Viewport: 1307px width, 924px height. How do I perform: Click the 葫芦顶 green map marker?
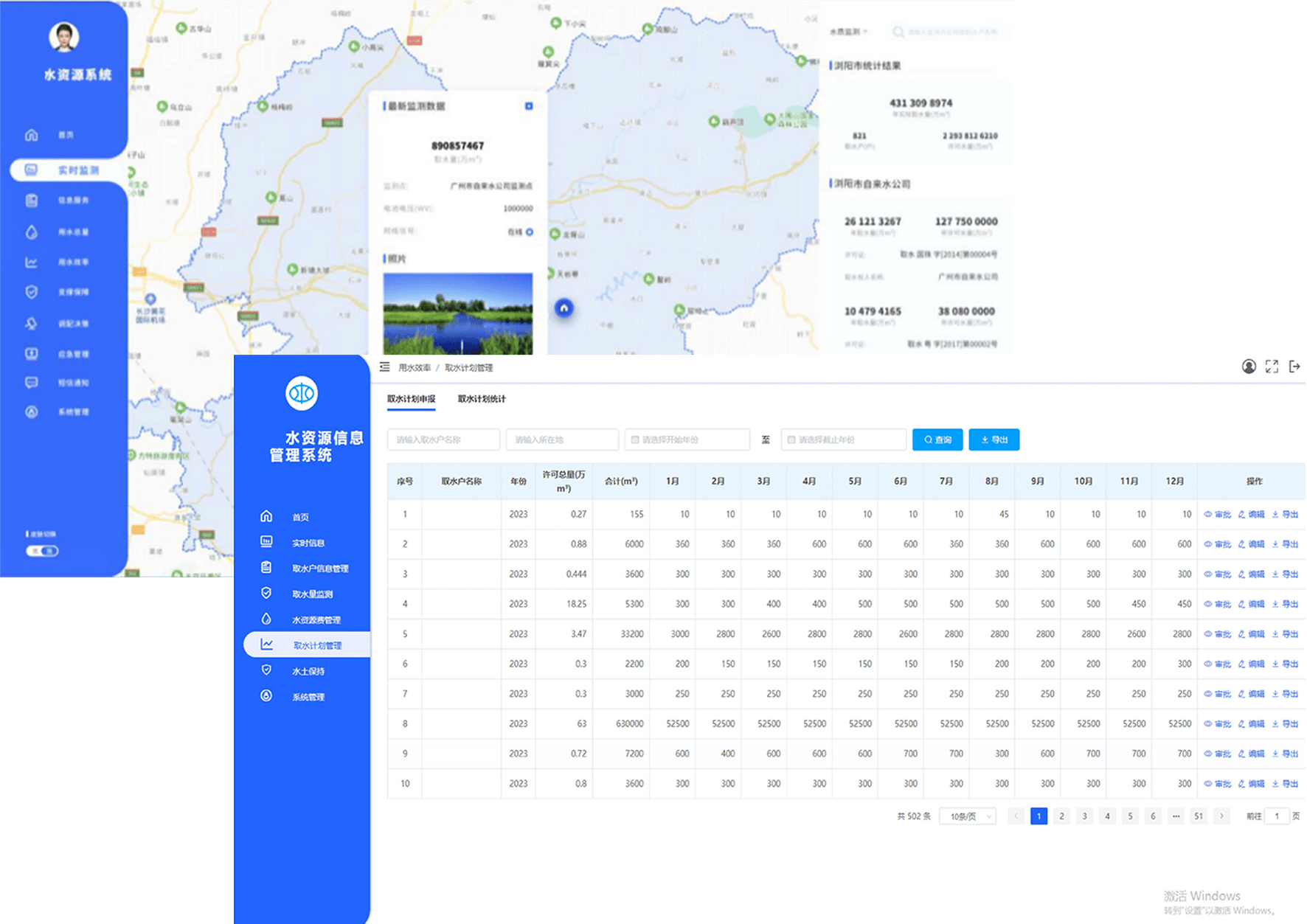pos(713,121)
